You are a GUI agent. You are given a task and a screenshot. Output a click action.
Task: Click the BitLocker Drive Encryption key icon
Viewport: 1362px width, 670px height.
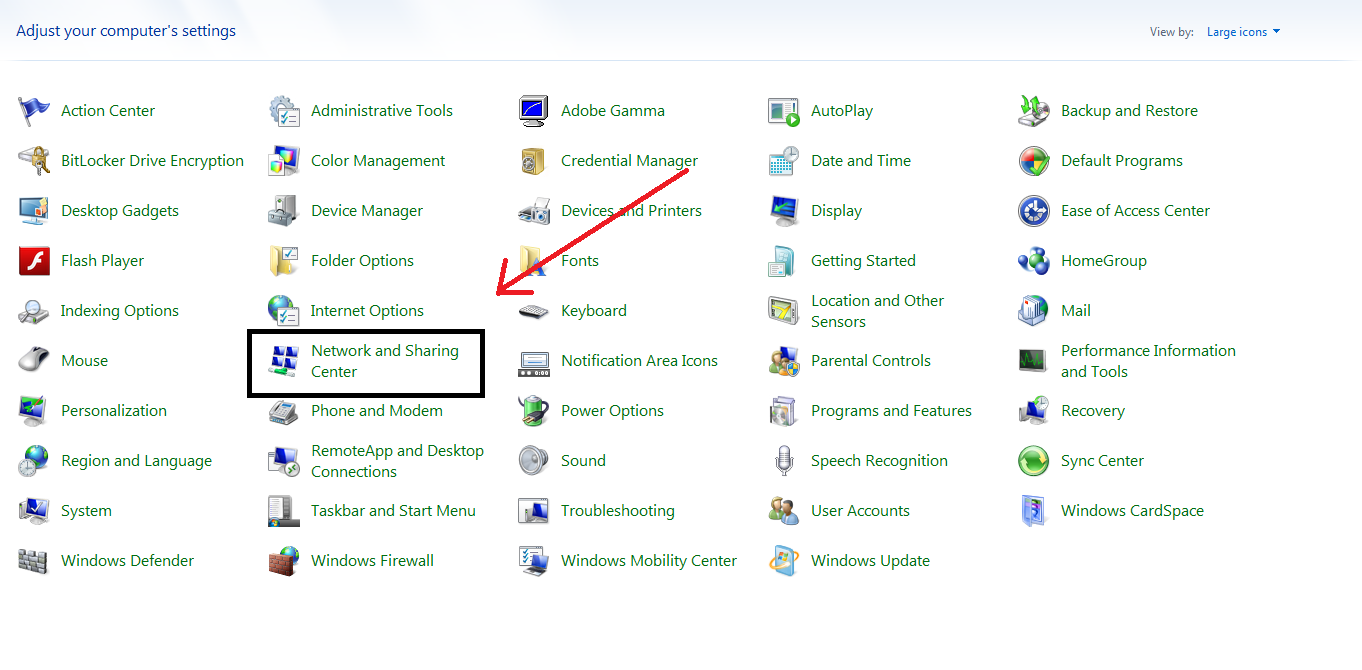coord(34,161)
